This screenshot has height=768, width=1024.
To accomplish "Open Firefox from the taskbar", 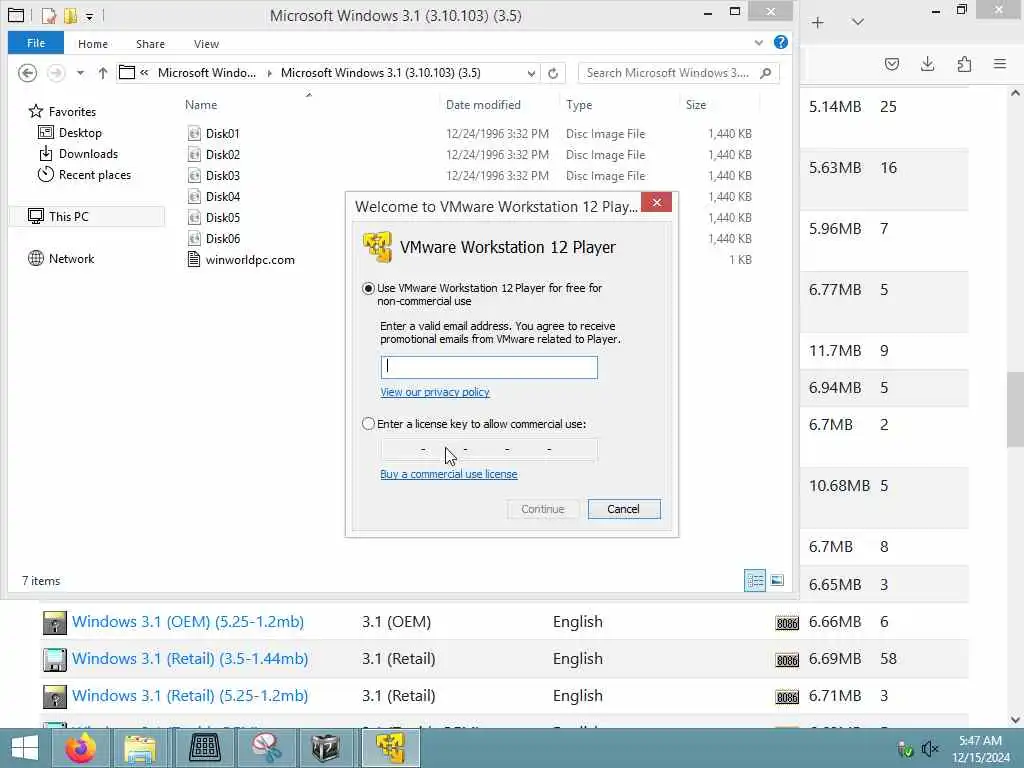I will [x=80, y=748].
